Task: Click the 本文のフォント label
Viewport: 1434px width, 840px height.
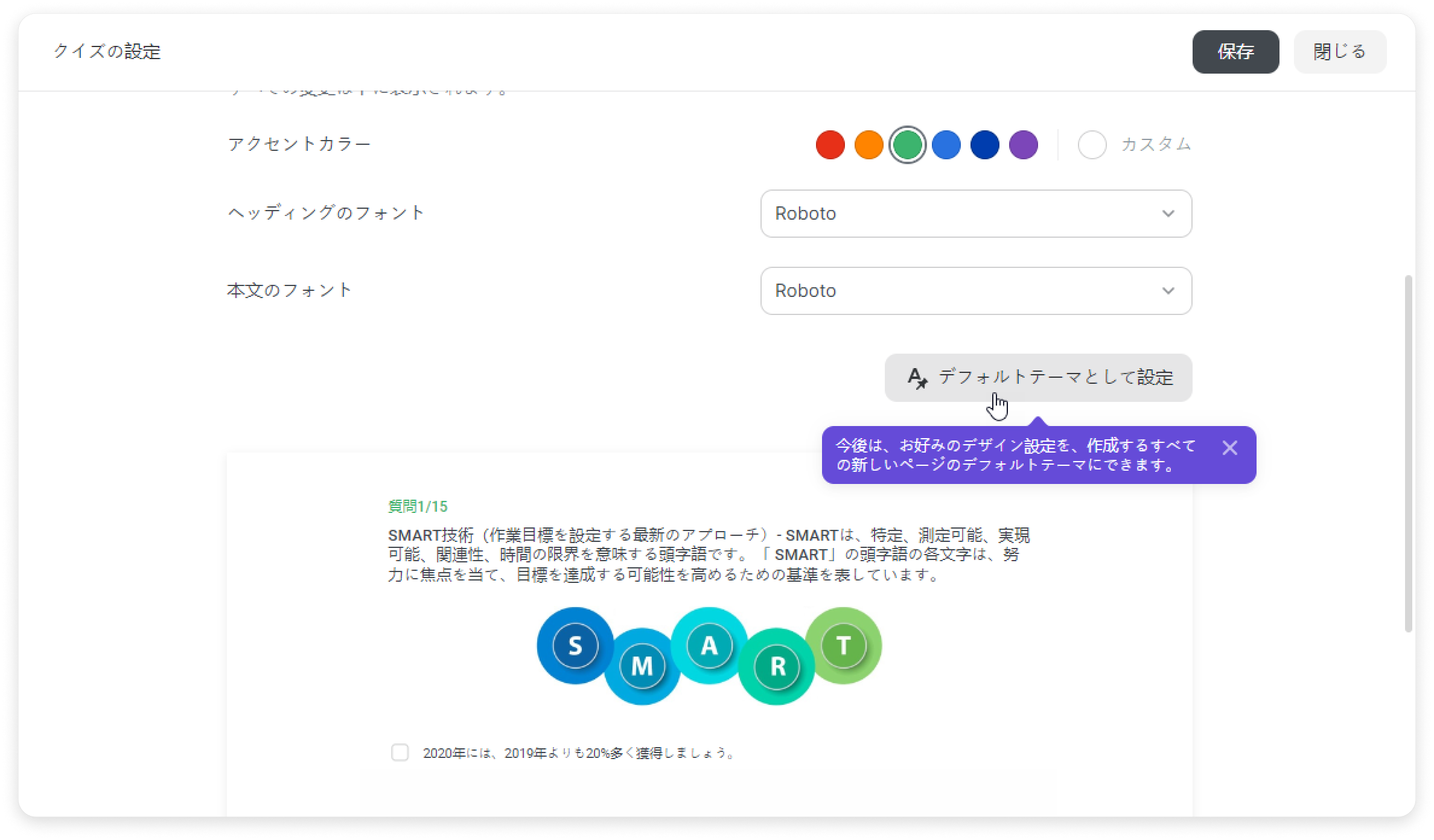Action: point(289,290)
